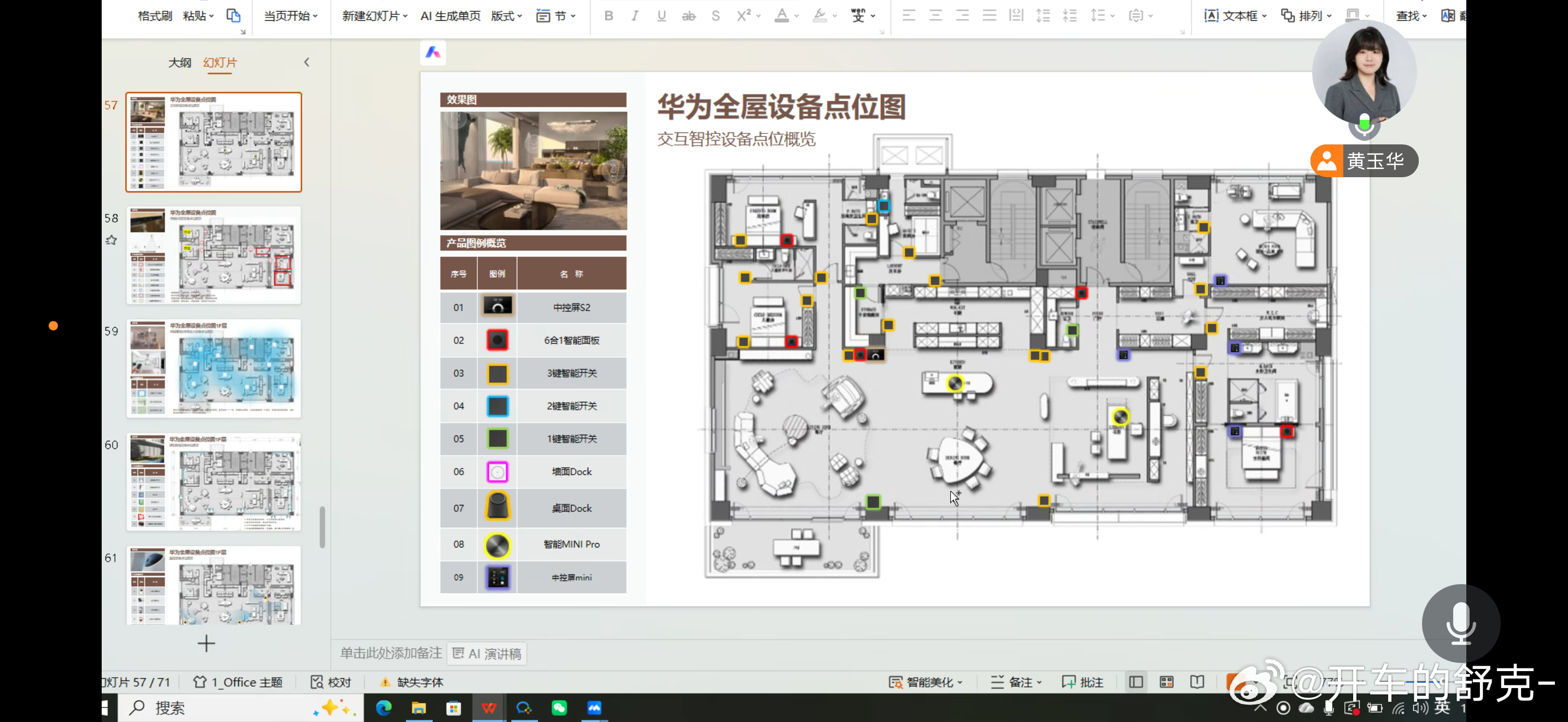The image size is (1568, 722).
Task: Switch to the 大纲 outline tab
Action: (x=179, y=63)
